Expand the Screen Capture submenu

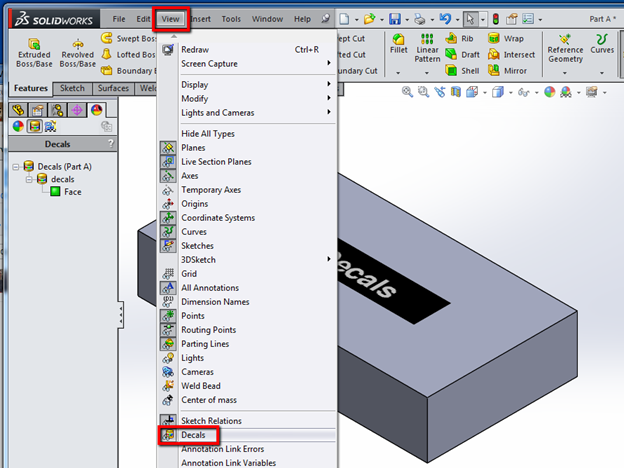click(329, 63)
